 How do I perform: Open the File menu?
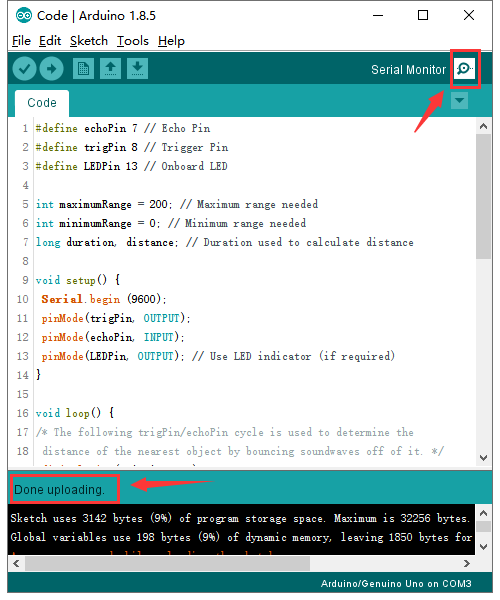pos(21,41)
